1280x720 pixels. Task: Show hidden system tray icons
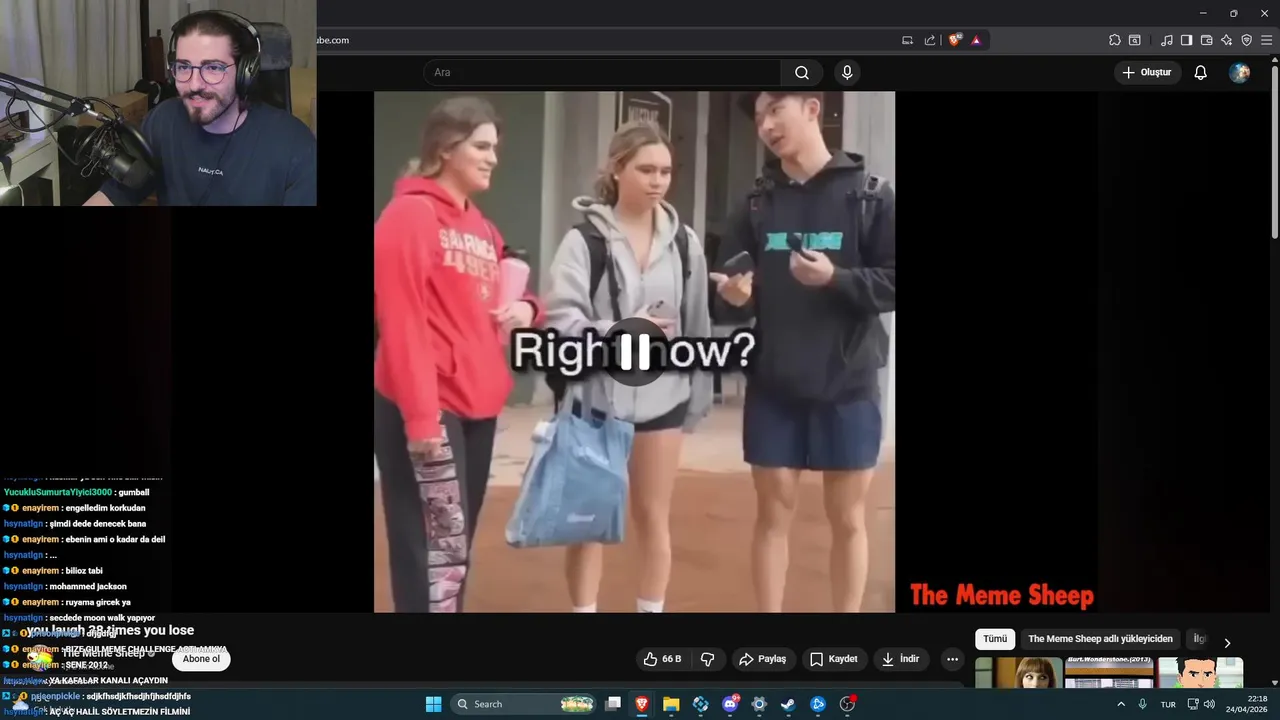[x=1120, y=704]
